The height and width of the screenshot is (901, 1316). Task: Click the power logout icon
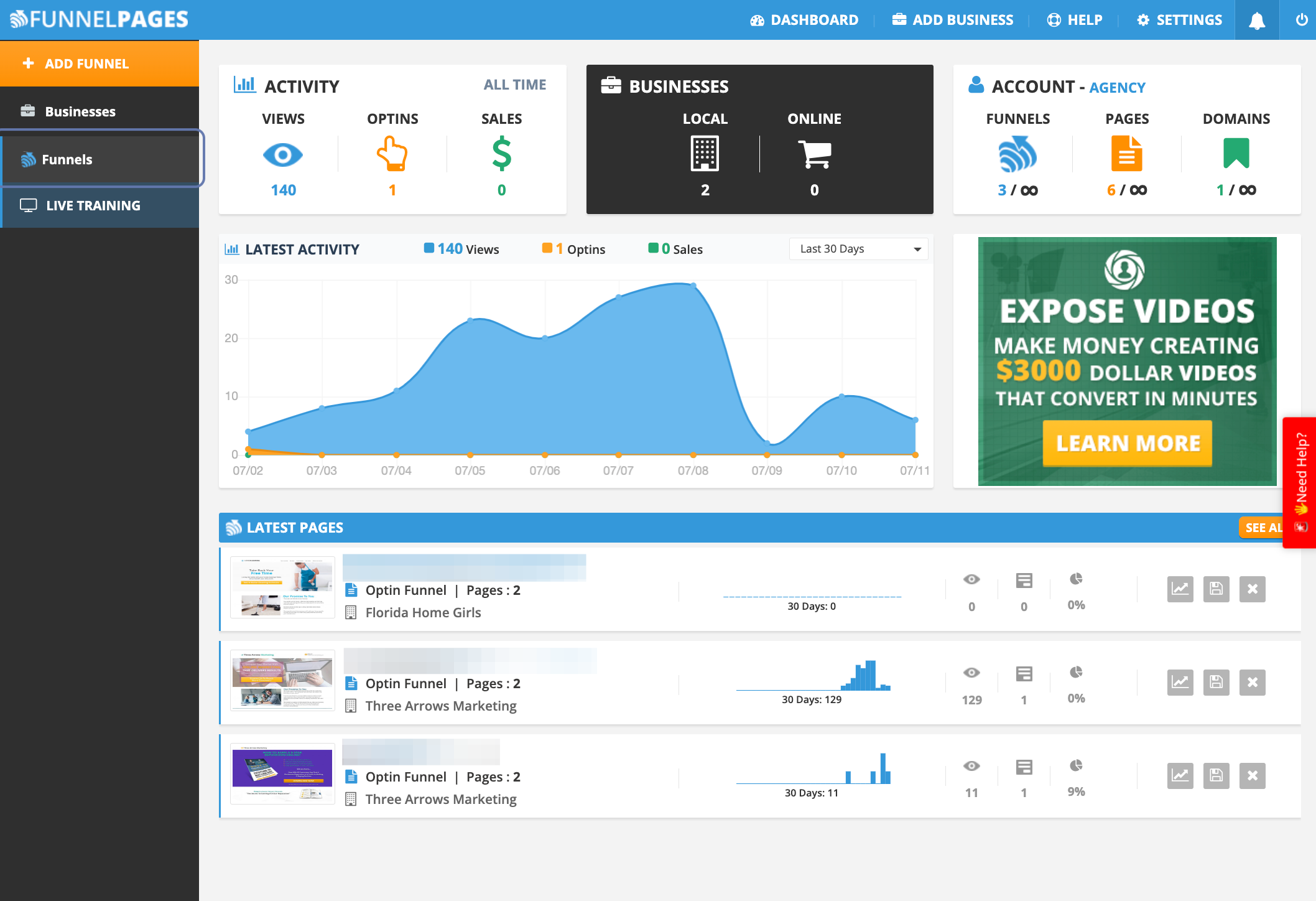[1301, 20]
